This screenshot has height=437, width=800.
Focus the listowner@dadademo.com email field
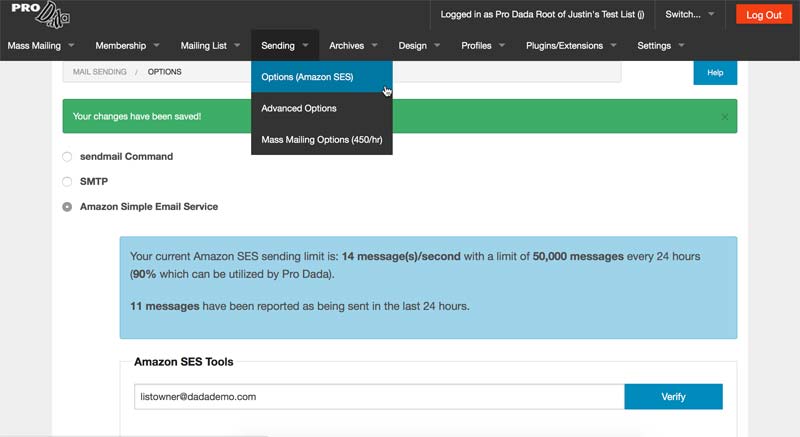[379, 397]
